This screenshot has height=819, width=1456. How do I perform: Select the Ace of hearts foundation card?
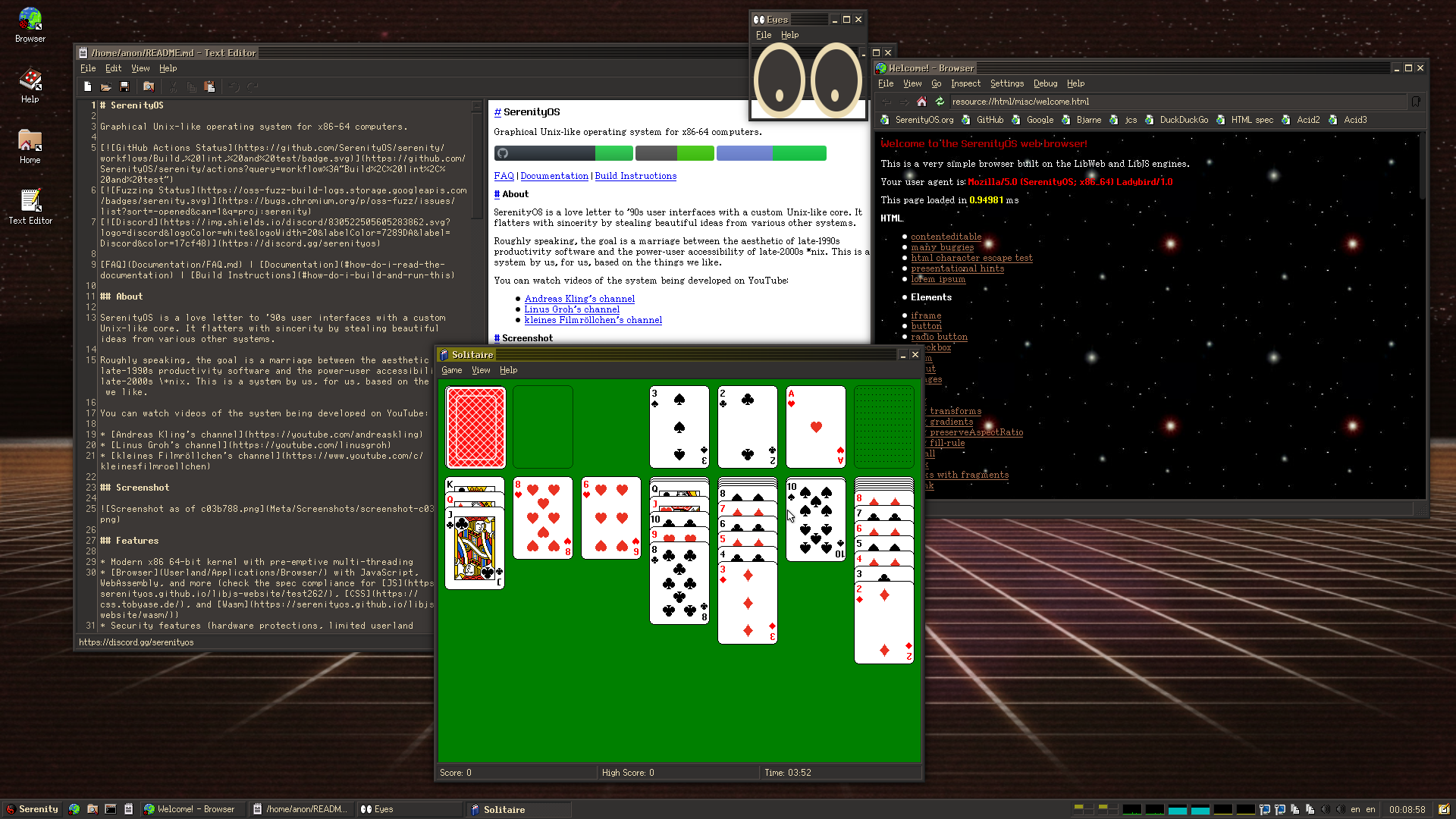(x=816, y=427)
